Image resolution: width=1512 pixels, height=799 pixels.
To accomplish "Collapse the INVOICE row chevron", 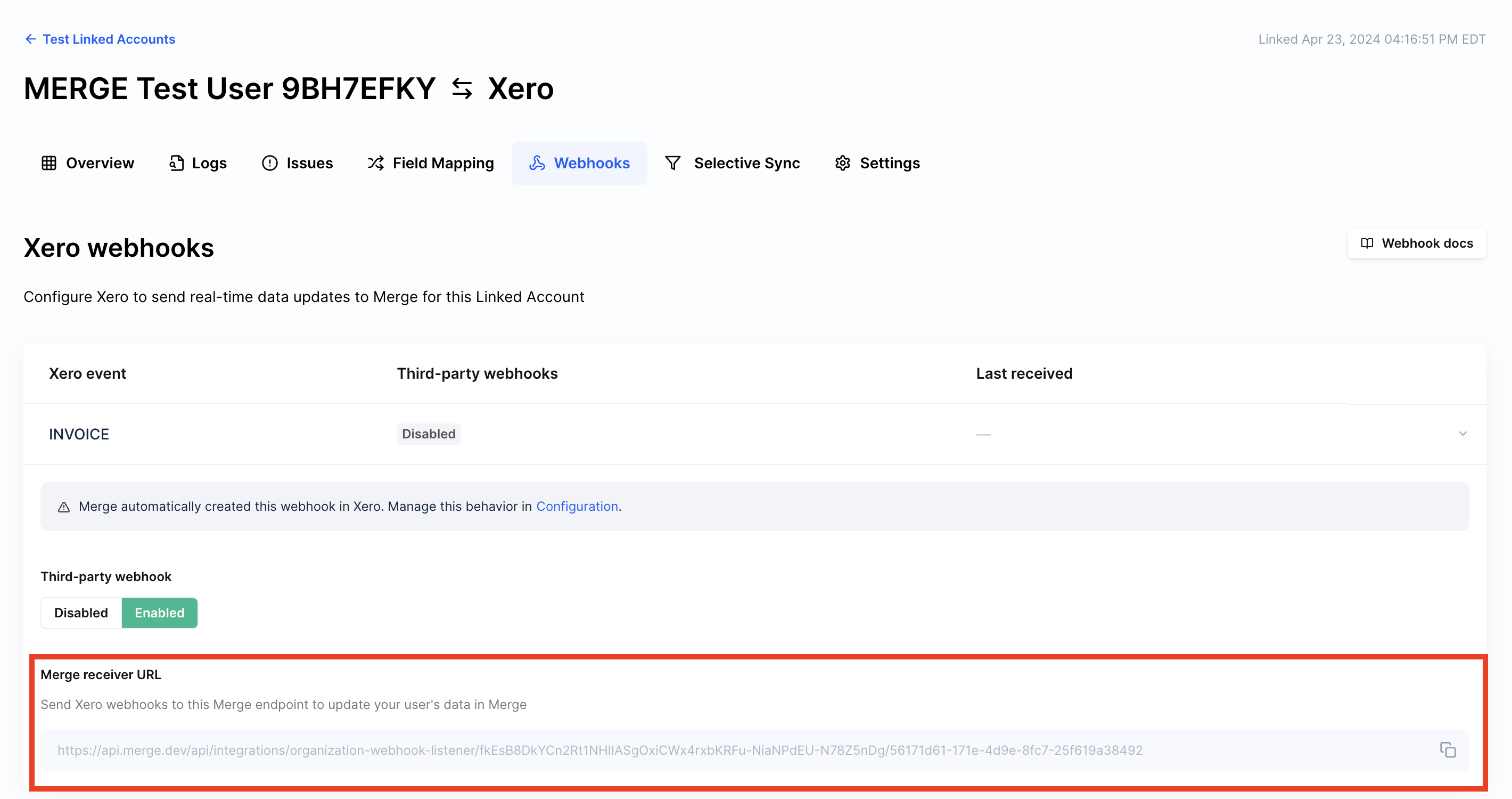I will pyautogui.click(x=1462, y=434).
